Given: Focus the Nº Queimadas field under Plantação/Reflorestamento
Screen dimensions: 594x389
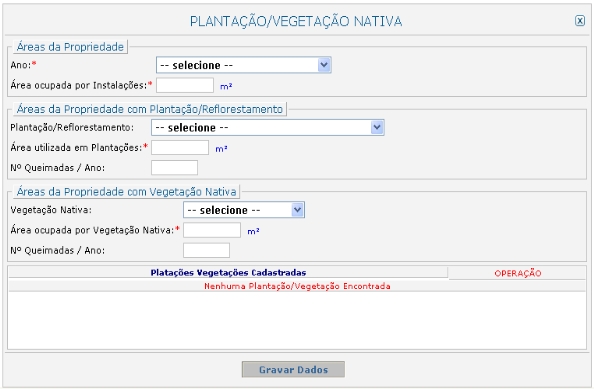Looking at the screenshot, I should tap(174, 168).
